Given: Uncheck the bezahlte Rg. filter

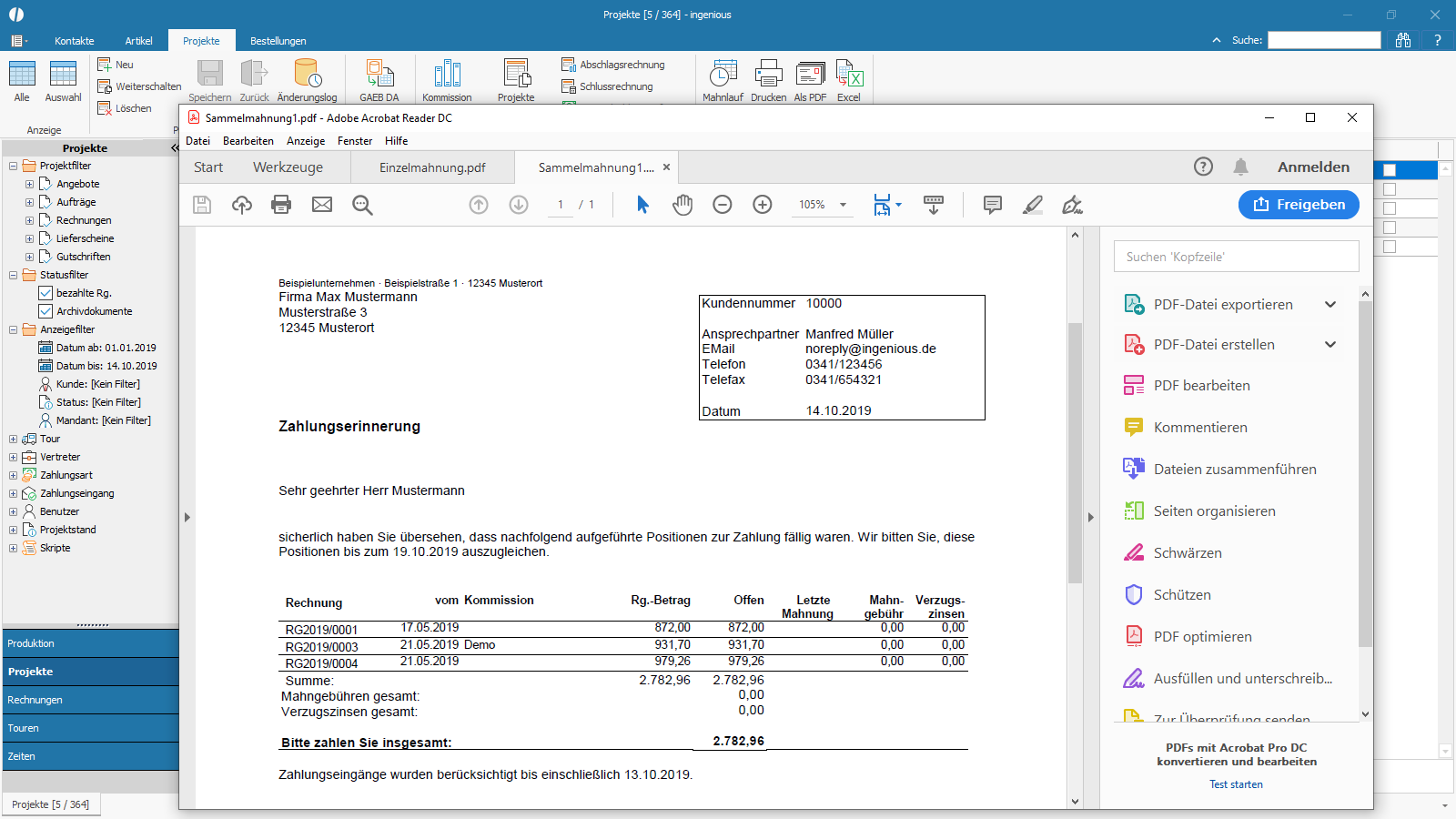Looking at the screenshot, I should coord(45,292).
